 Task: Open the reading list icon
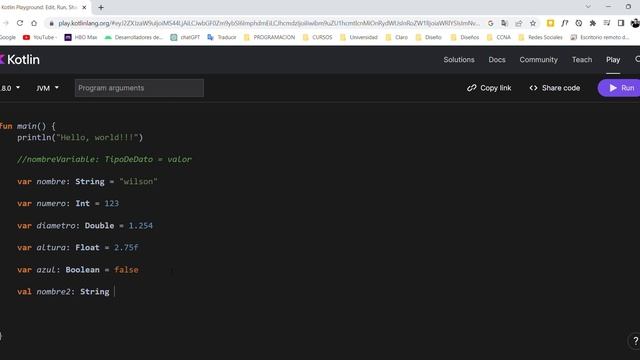click(x=607, y=23)
